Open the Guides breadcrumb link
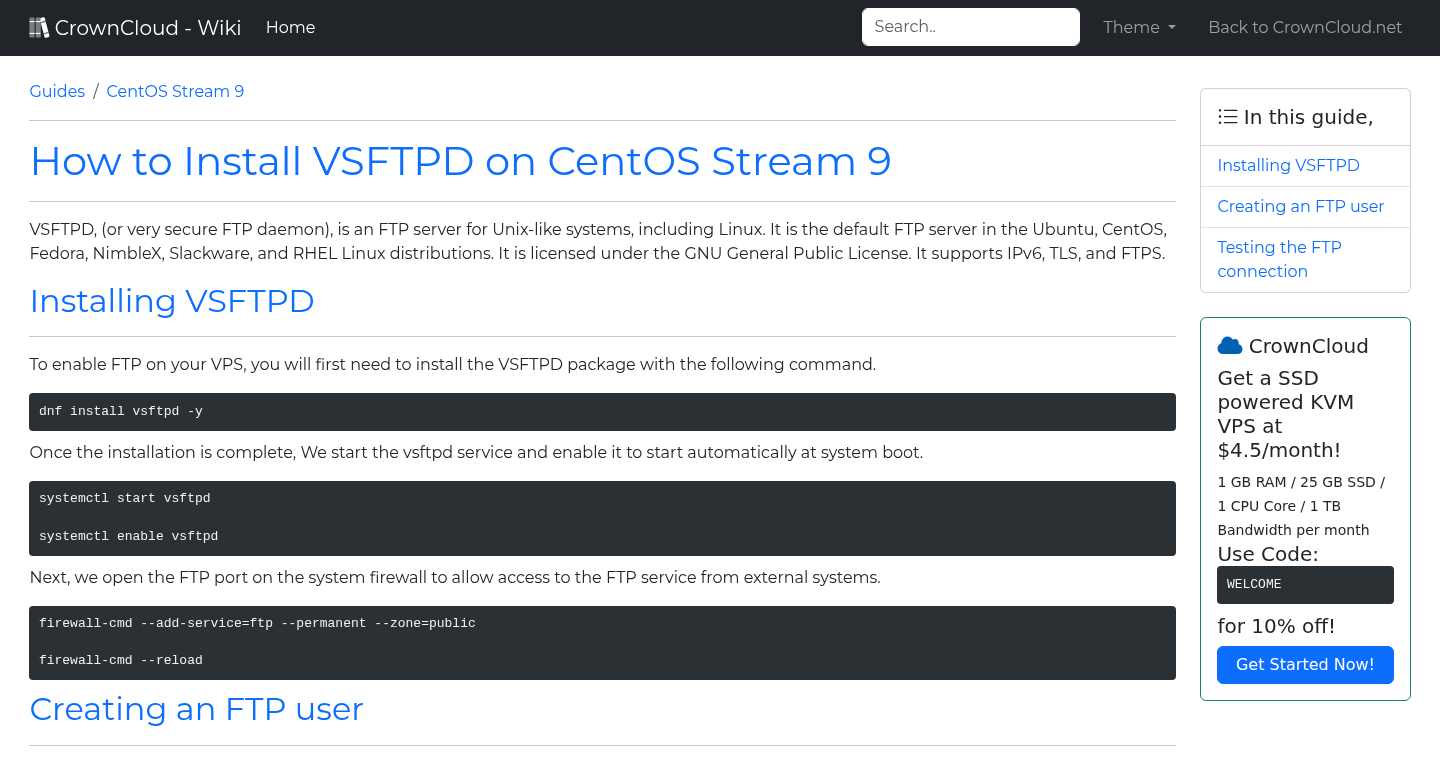The height and width of the screenshot is (761, 1440). click(x=57, y=91)
